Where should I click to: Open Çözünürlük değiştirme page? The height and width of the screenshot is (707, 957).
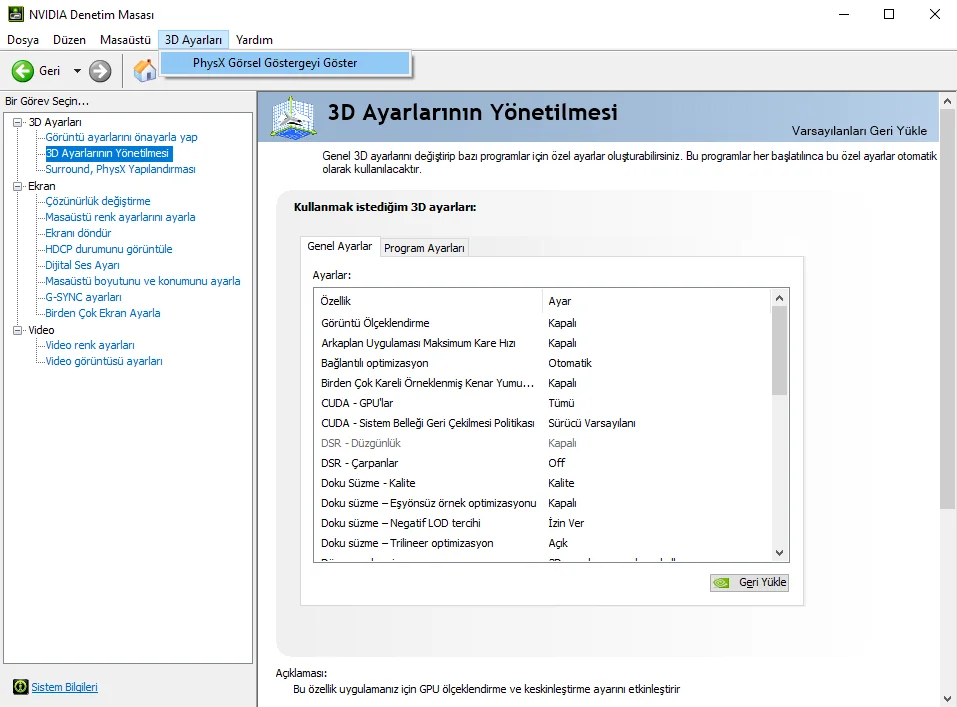[98, 201]
